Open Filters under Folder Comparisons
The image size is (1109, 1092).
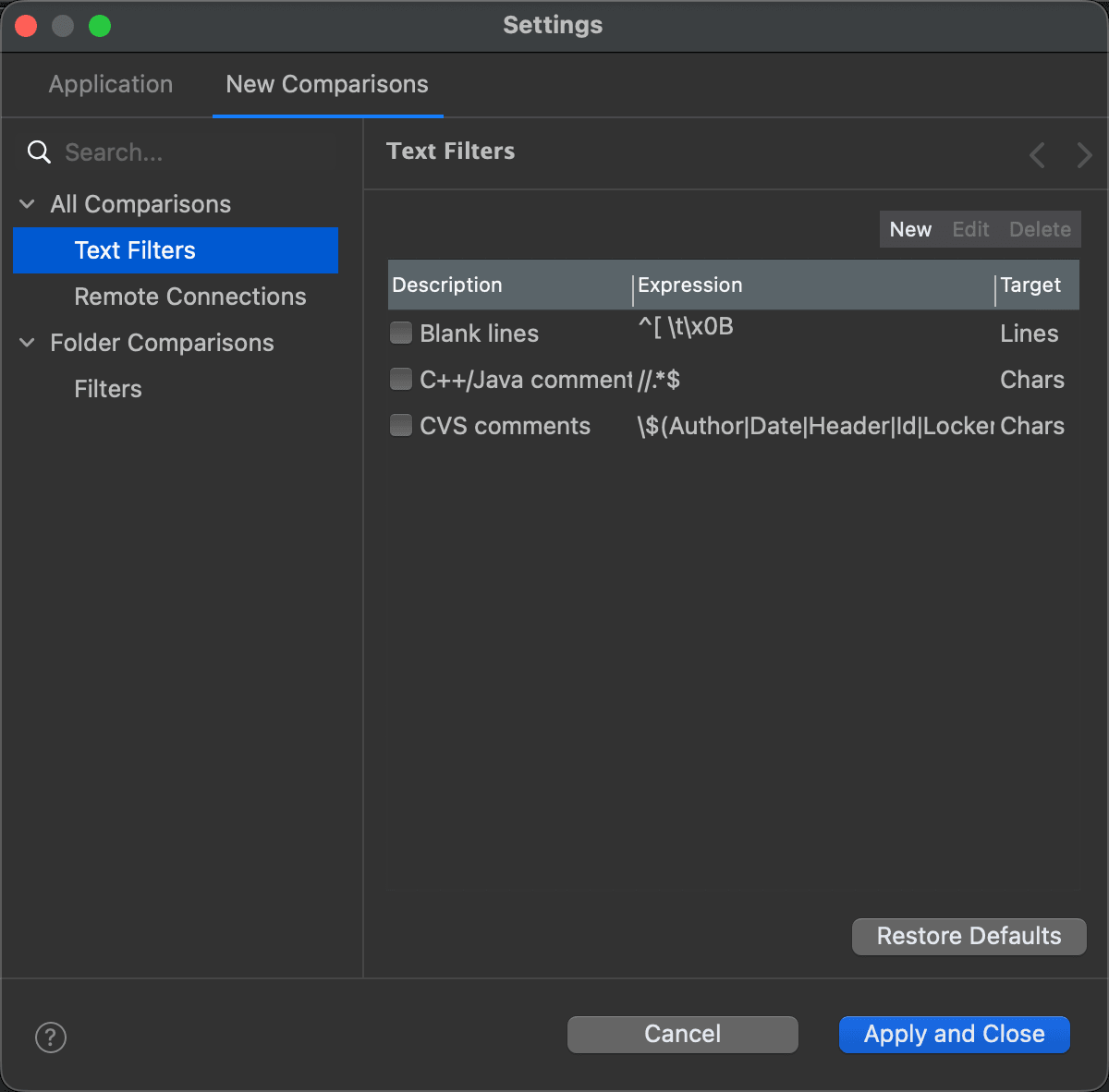pyautogui.click(x=108, y=389)
